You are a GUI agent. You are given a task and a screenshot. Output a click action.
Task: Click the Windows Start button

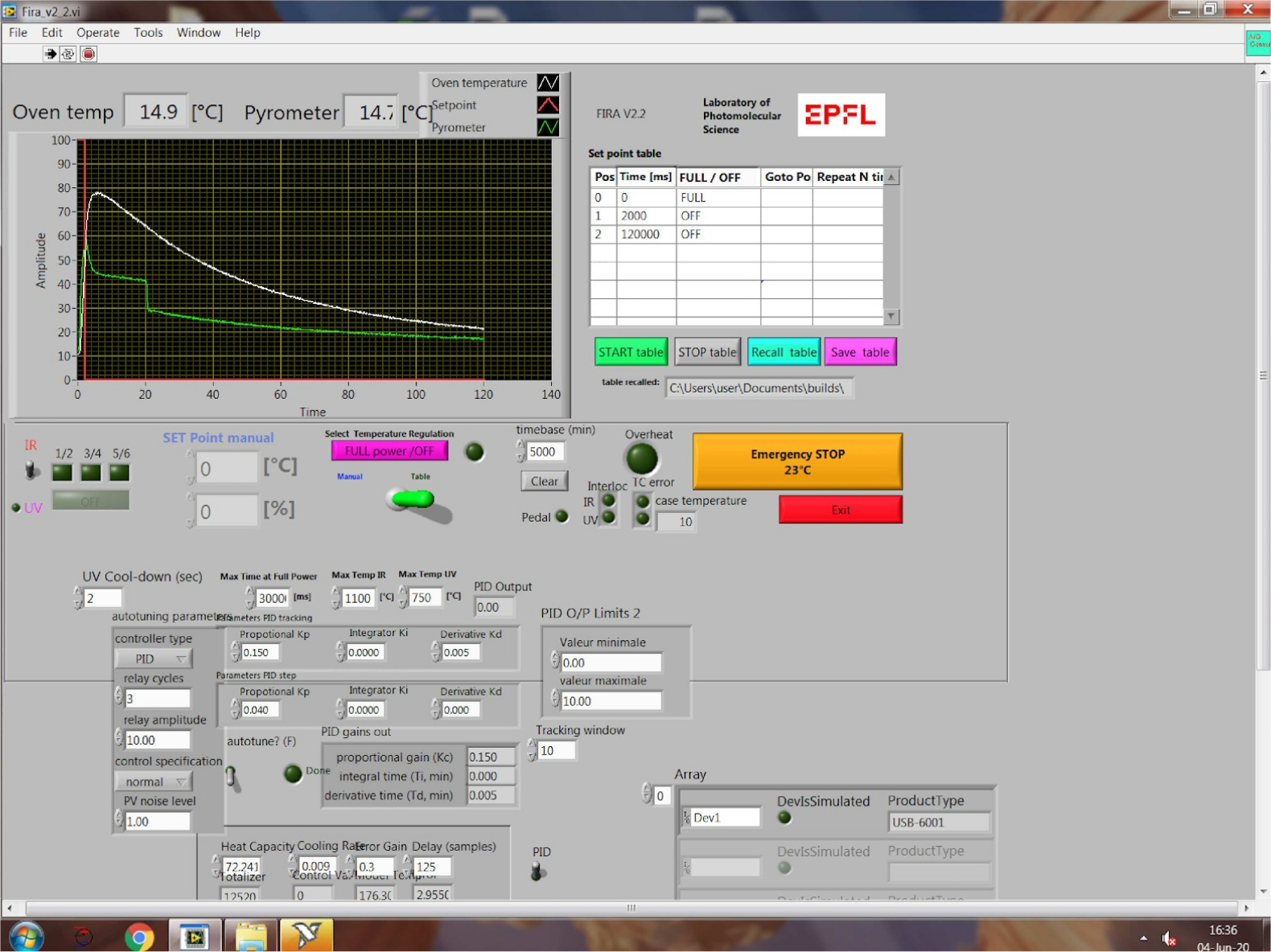(26, 937)
